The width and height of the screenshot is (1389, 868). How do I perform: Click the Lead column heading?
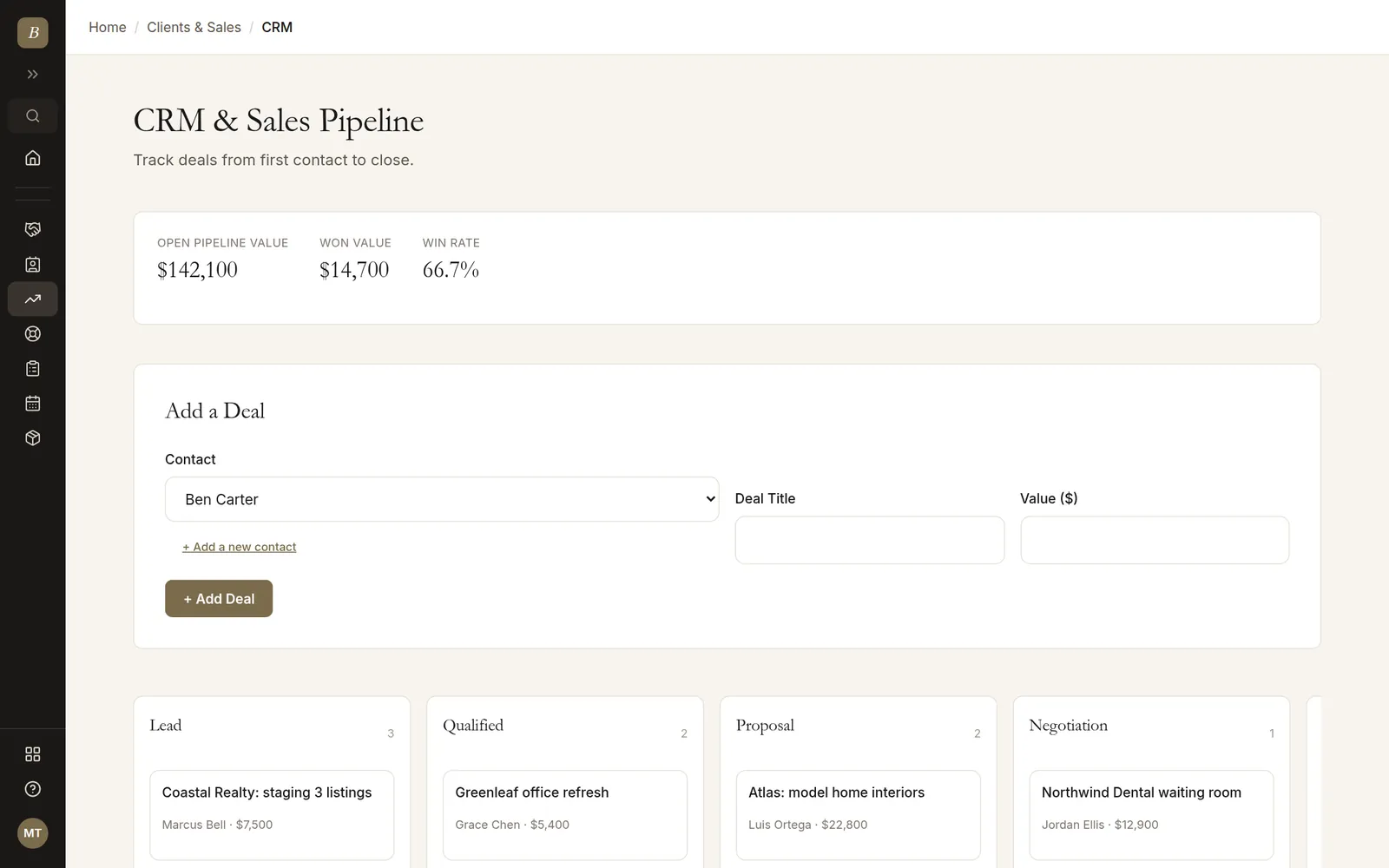click(166, 726)
